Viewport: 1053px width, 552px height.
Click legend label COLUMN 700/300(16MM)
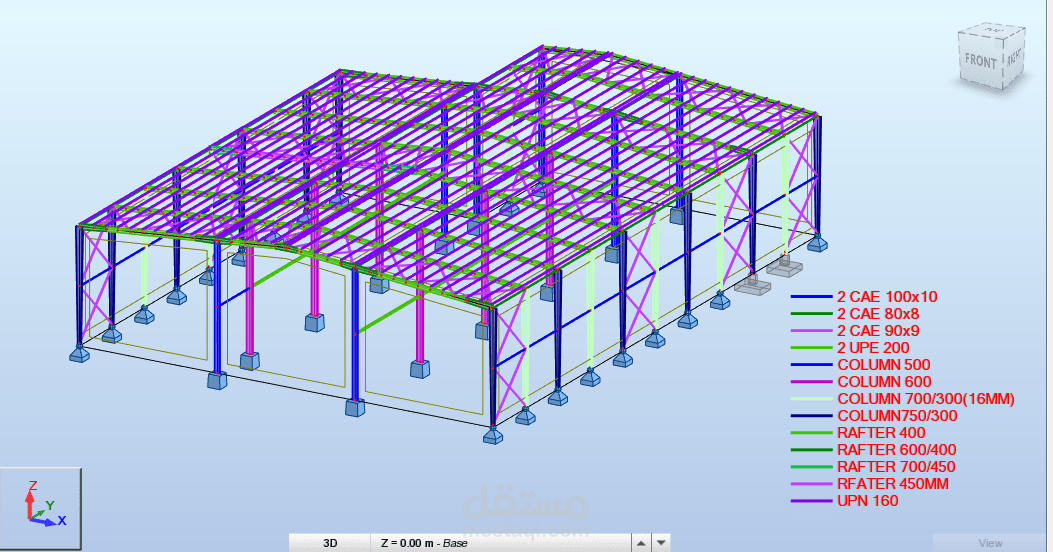tap(925, 399)
